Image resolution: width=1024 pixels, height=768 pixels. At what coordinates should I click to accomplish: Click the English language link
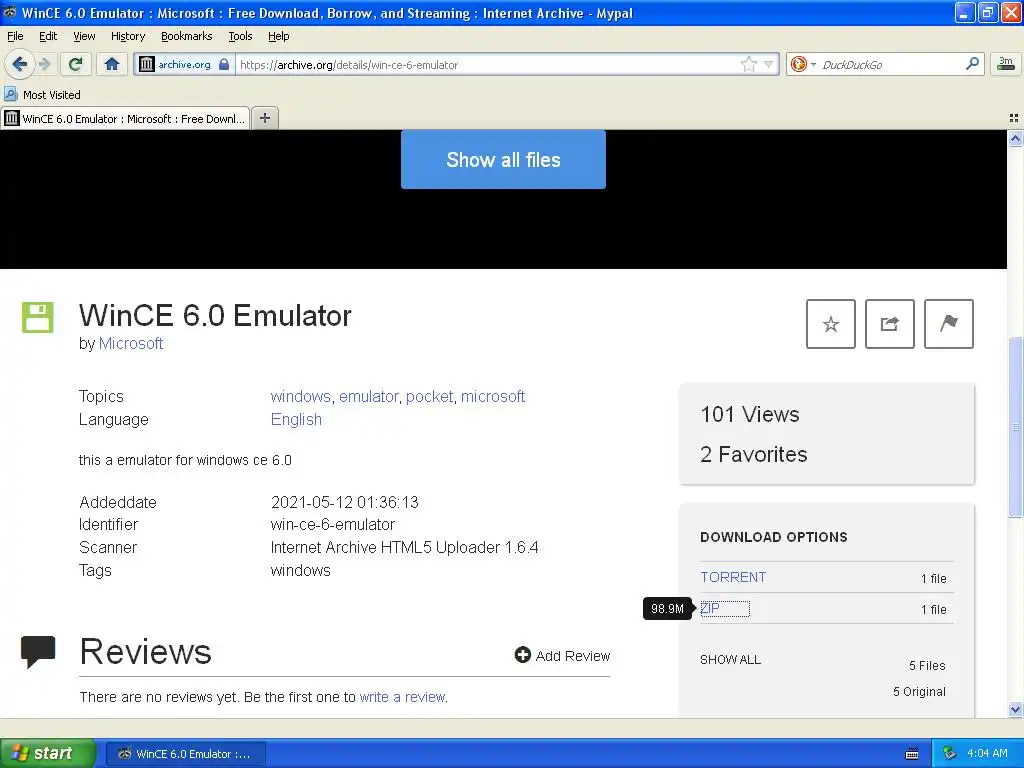296,419
